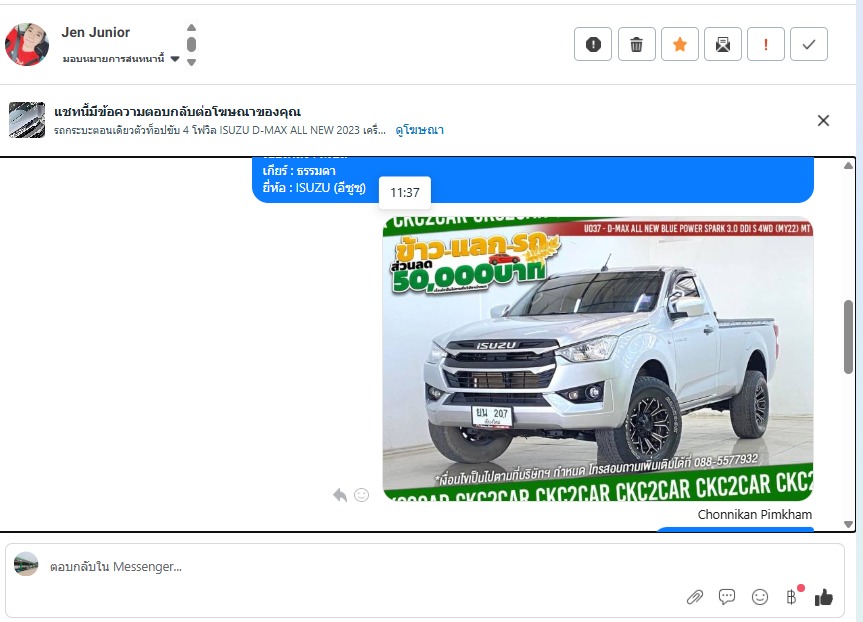Viewport: 863px width, 622px height.
Task: Click chat scrollbar up arrow
Action: click(848, 166)
